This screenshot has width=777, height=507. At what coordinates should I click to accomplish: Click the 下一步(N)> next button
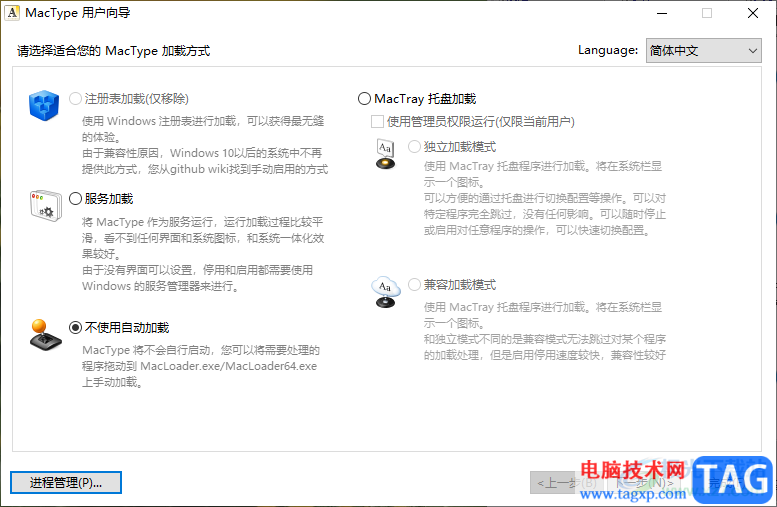(x=645, y=482)
